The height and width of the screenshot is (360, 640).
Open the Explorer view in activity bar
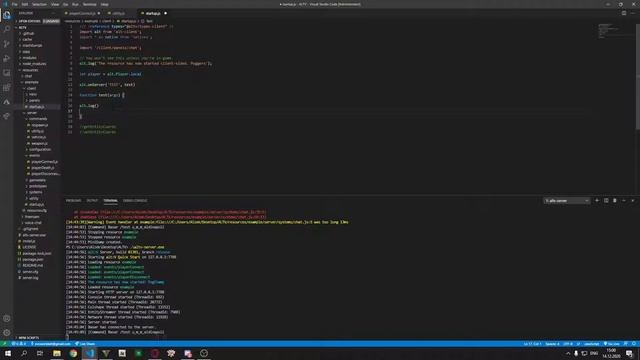(7, 16)
